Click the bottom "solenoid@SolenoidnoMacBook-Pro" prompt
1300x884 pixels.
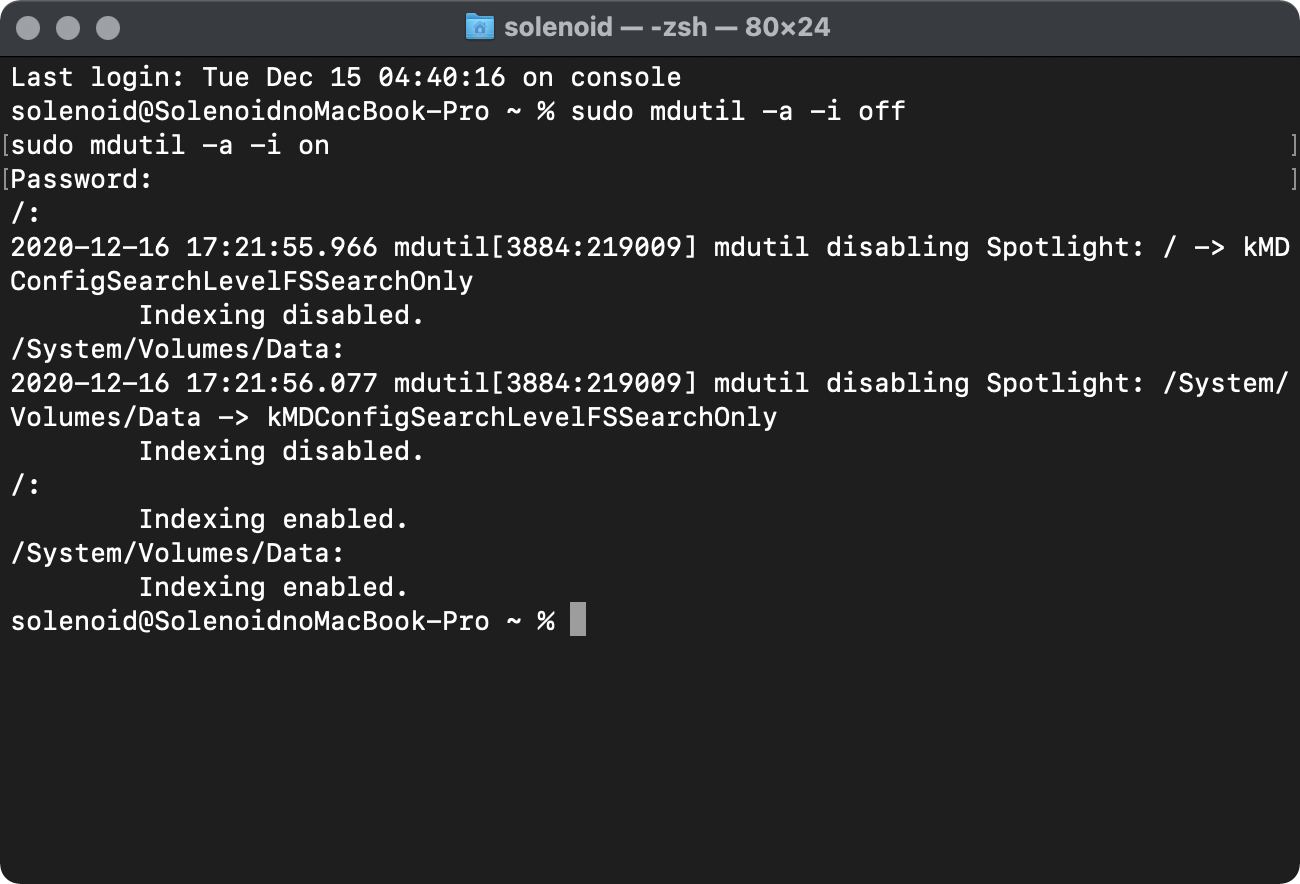pos(250,621)
